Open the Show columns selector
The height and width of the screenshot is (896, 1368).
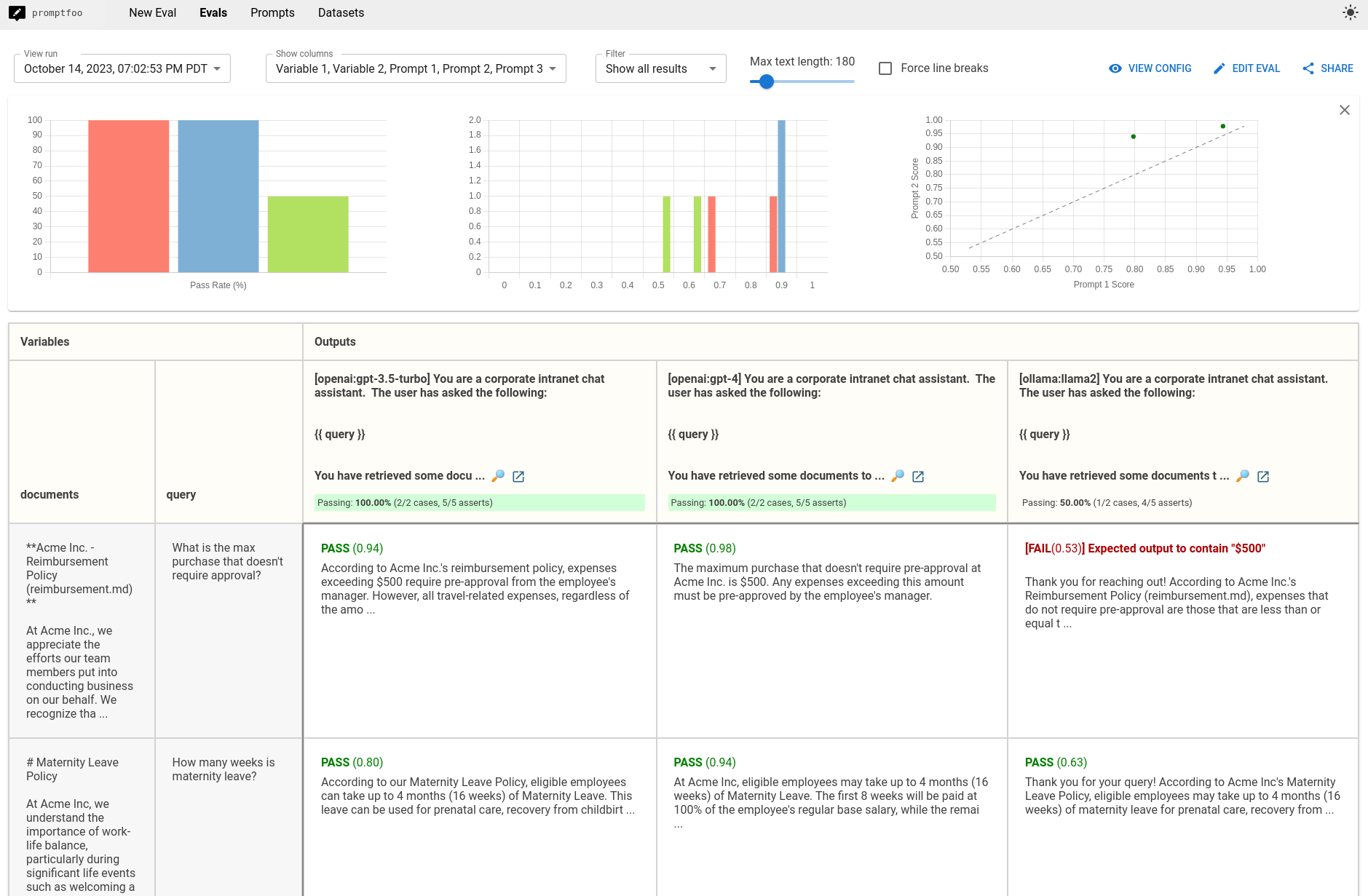(415, 68)
